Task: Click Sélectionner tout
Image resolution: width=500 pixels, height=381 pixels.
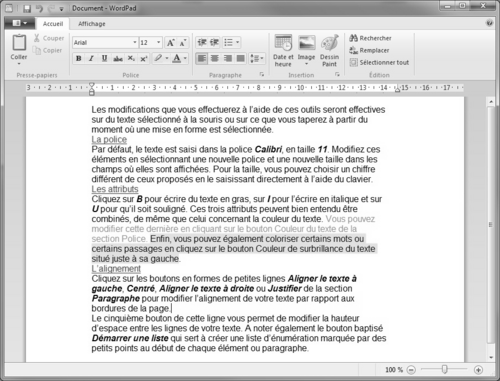Action: 379,62
